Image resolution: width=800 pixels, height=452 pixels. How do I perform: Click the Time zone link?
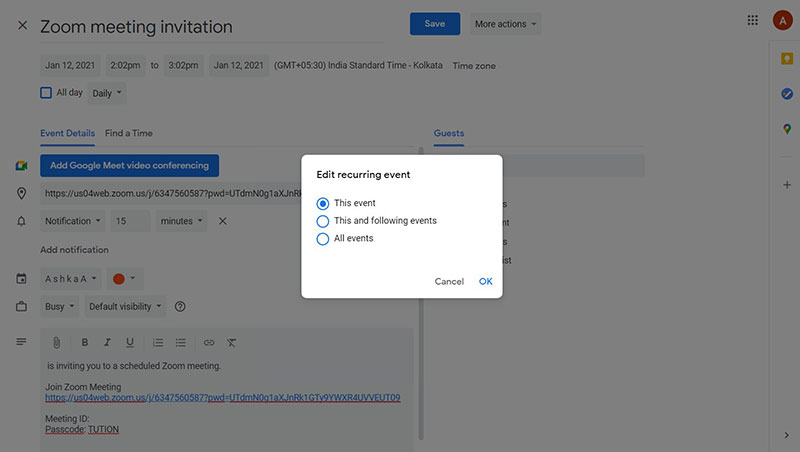point(474,66)
